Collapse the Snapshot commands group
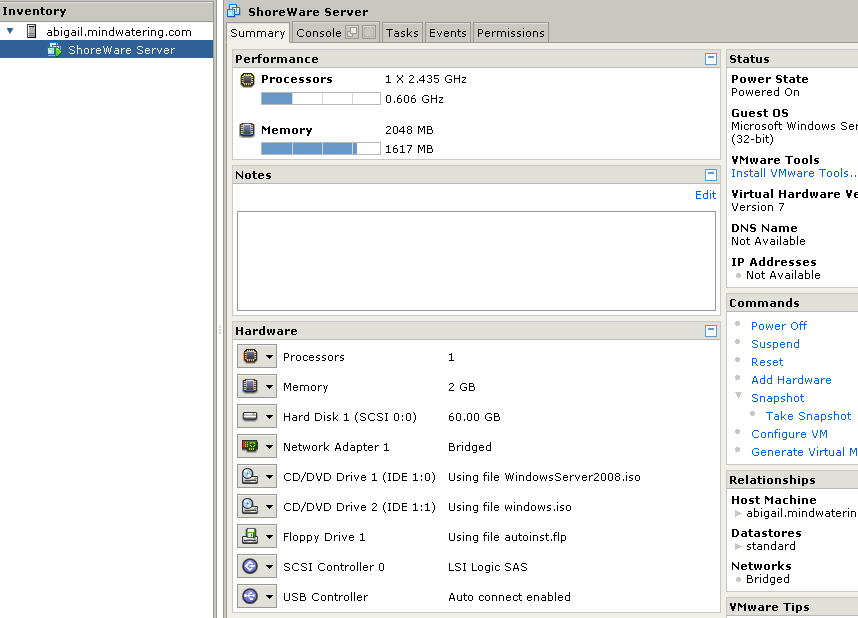Screen dimensions: 858x618 click(739, 397)
